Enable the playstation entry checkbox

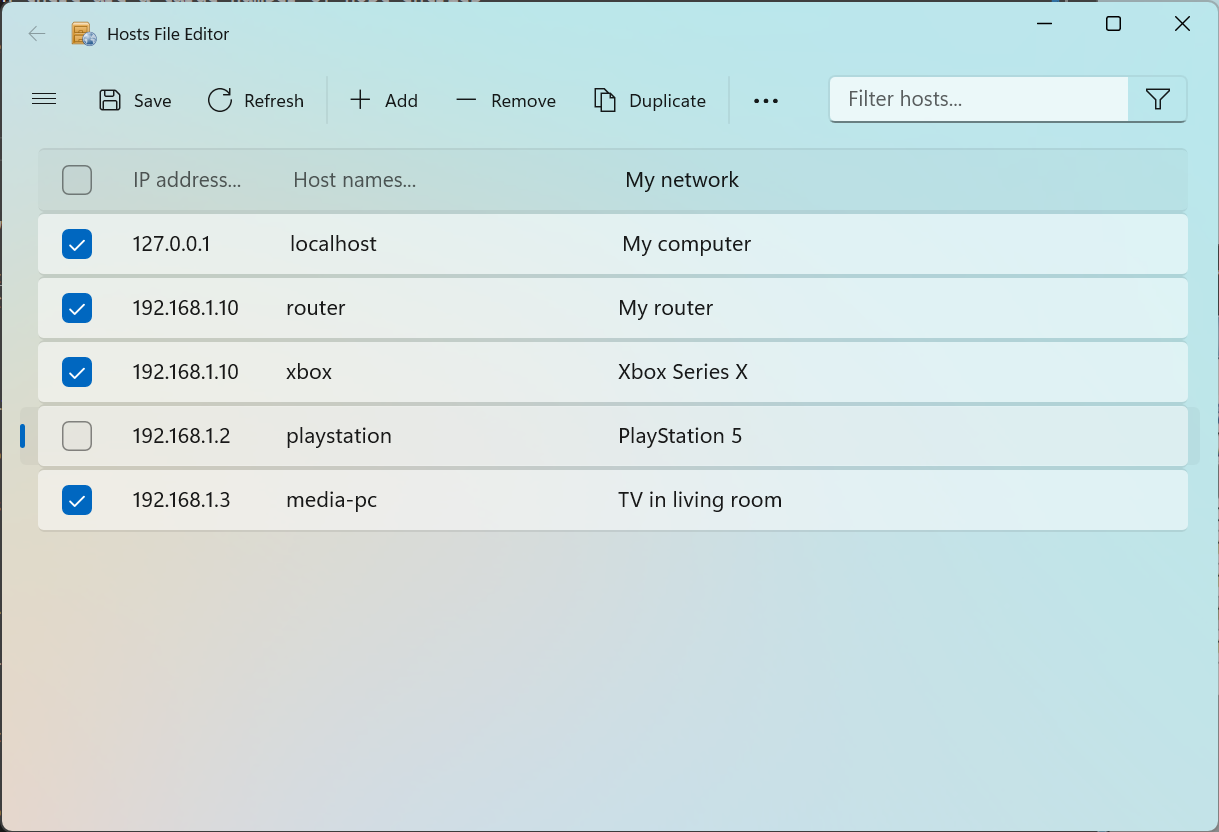tap(77, 436)
